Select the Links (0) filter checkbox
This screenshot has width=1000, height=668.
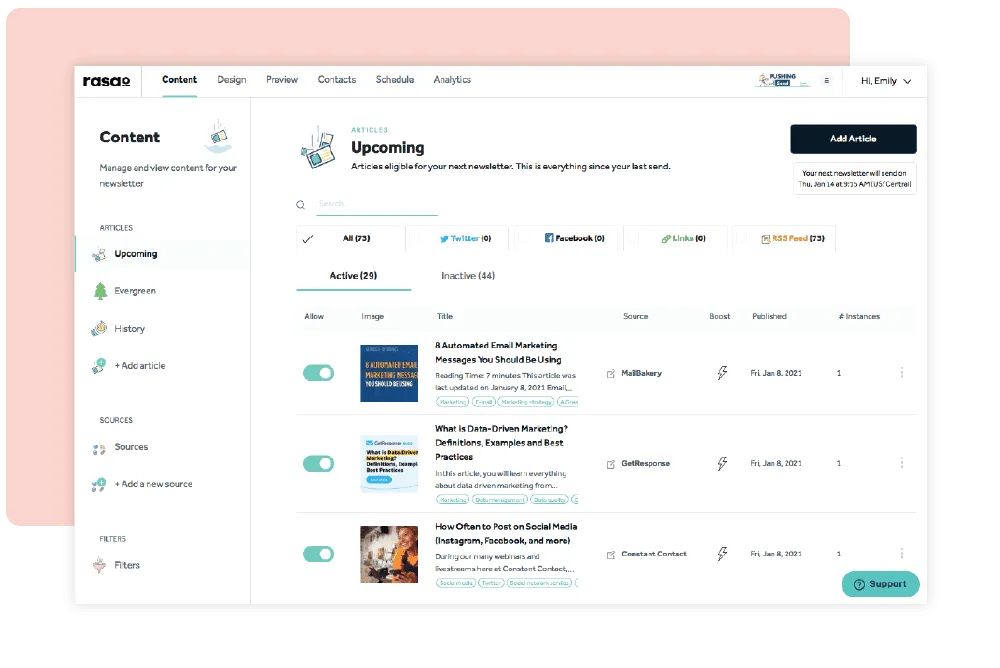tap(633, 239)
